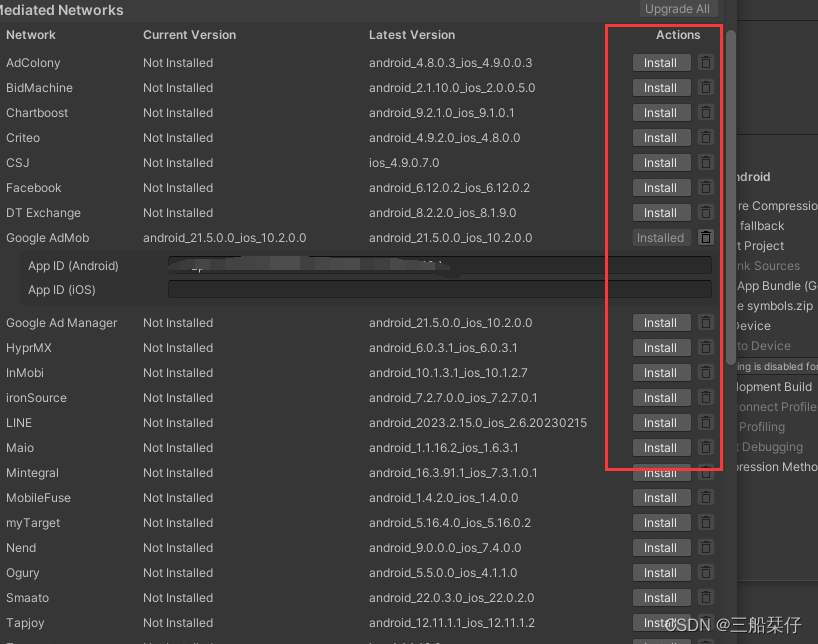This screenshot has width=818, height=644.
Task: Install the Facebook network
Action: [661, 188]
